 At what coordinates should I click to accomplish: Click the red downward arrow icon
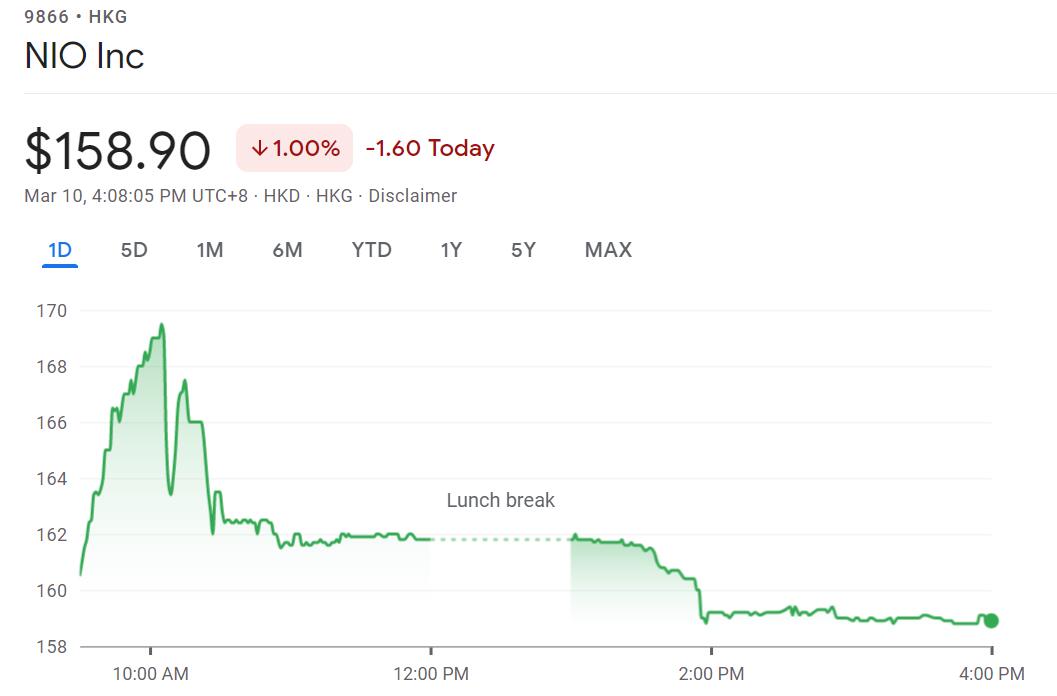[262, 147]
